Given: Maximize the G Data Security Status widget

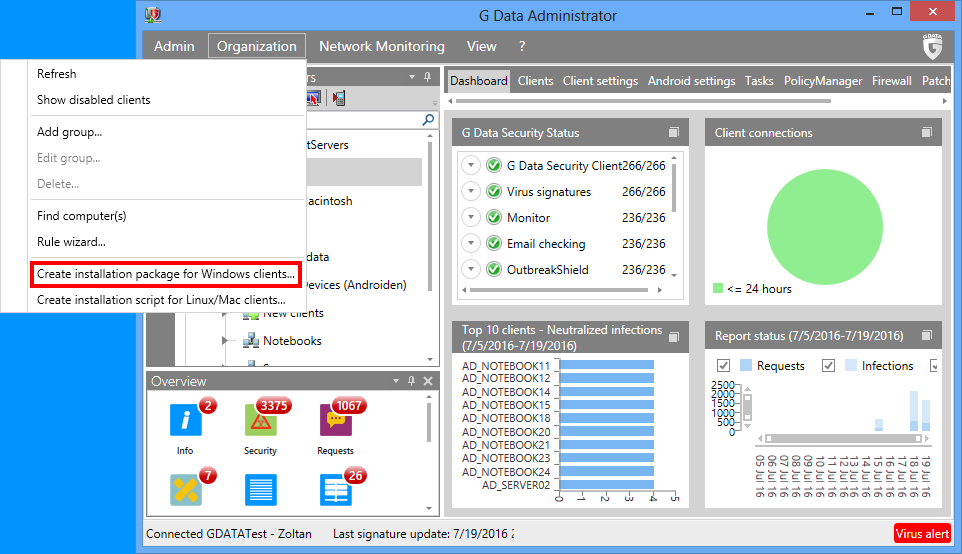Looking at the screenshot, I should click(x=674, y=133).
